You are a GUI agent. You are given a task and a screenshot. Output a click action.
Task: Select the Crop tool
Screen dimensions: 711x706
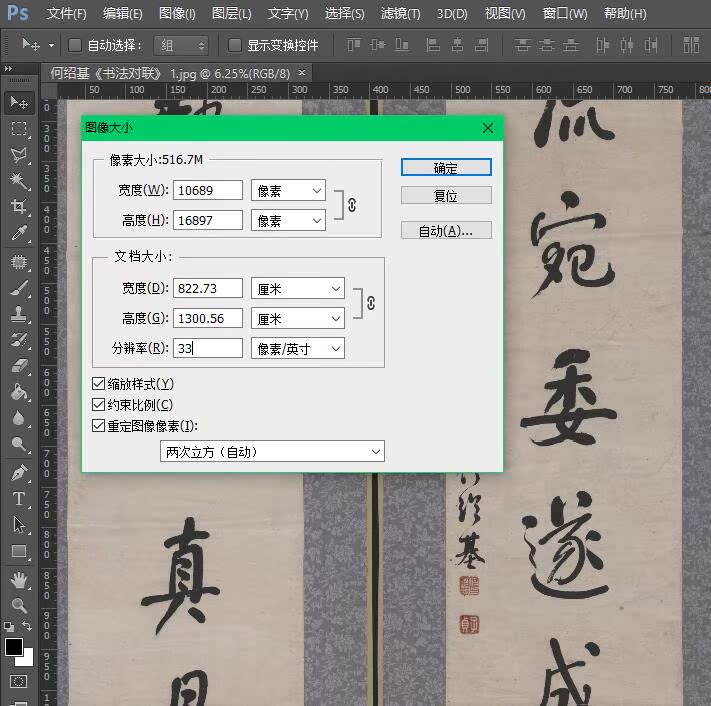click(x=19, y=207)
